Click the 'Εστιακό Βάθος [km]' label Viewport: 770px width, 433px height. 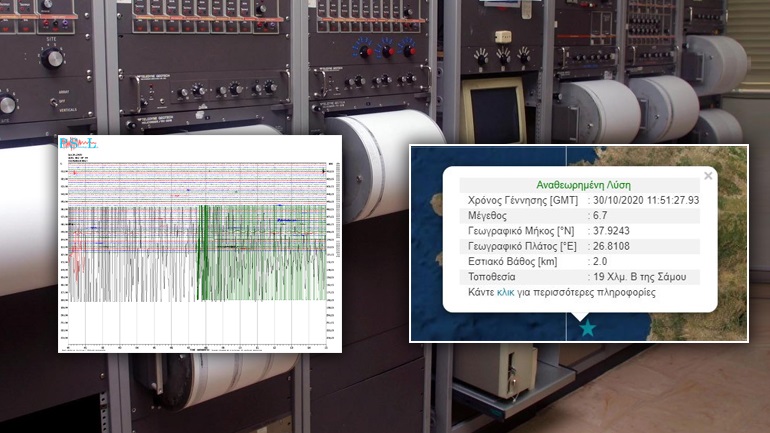pyautogui.click(x=512, y=262)
